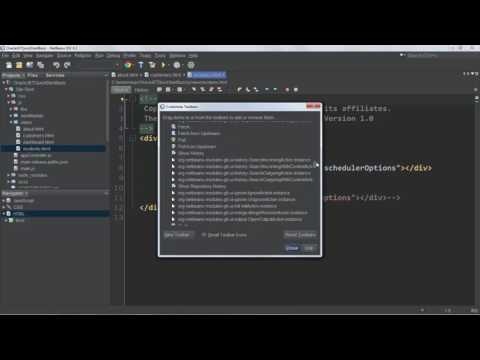Click the green Run Project arrow icon
This screenshot has width=480, height=360.
(x=163, y=65)
